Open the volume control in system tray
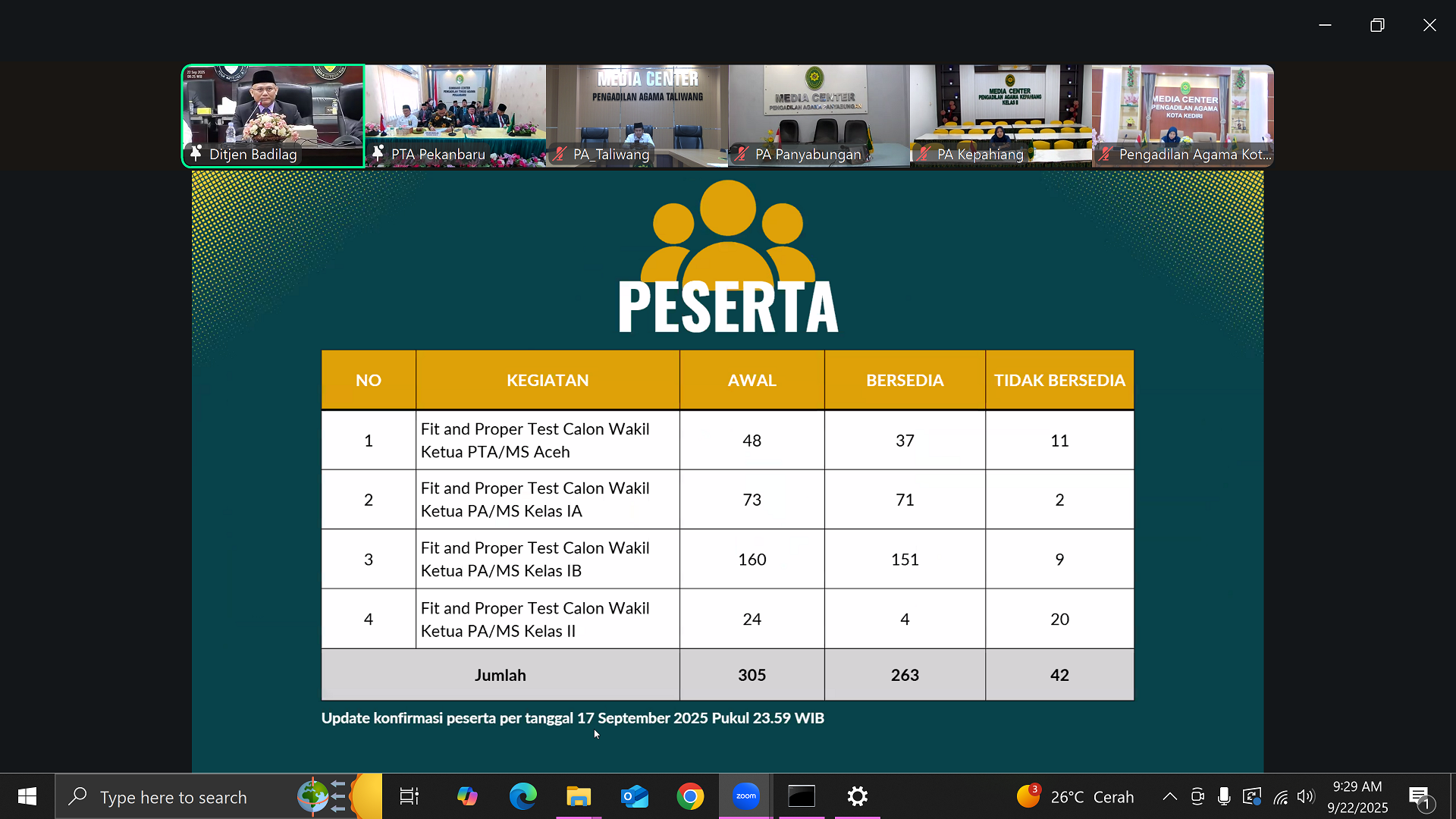This screenshot has width=1456, height=819. (x=1305, y=796)
